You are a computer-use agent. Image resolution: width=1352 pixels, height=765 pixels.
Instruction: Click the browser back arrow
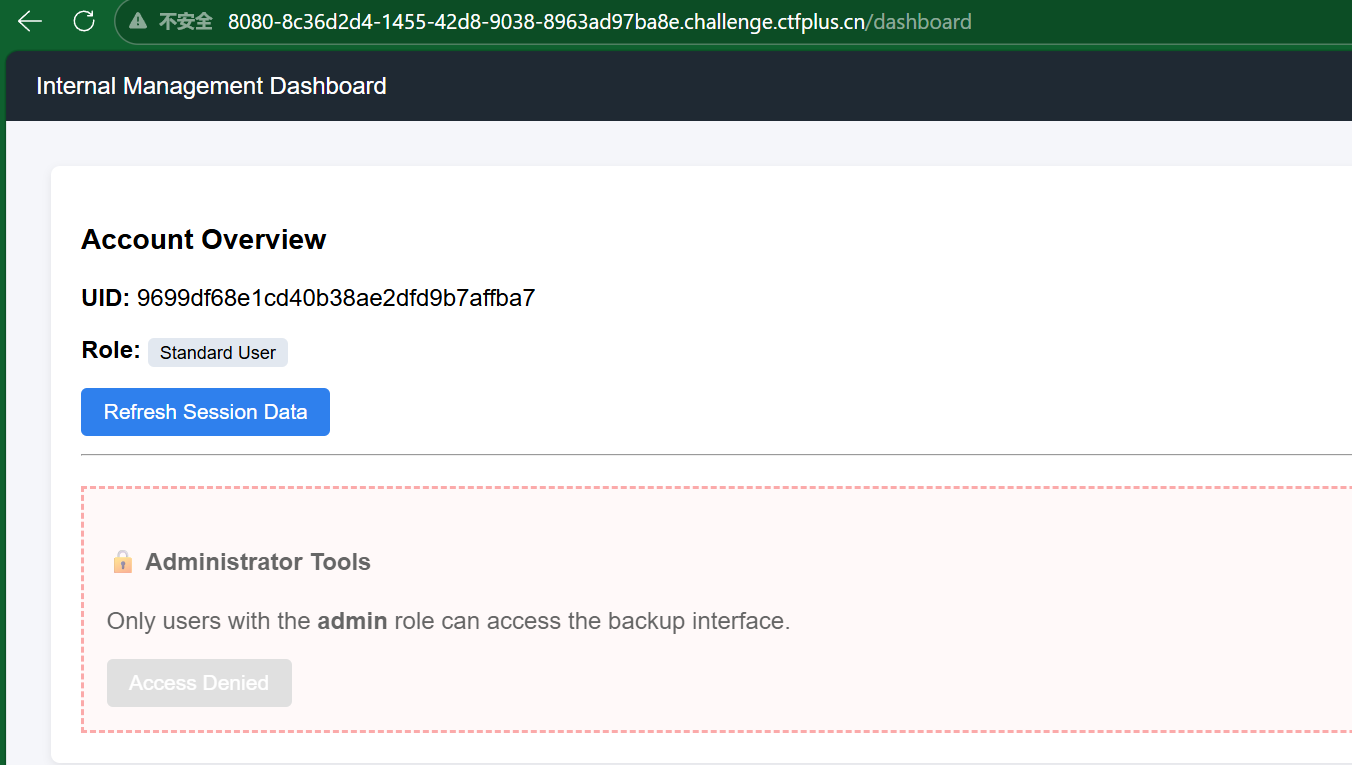(x=30, y=21)
